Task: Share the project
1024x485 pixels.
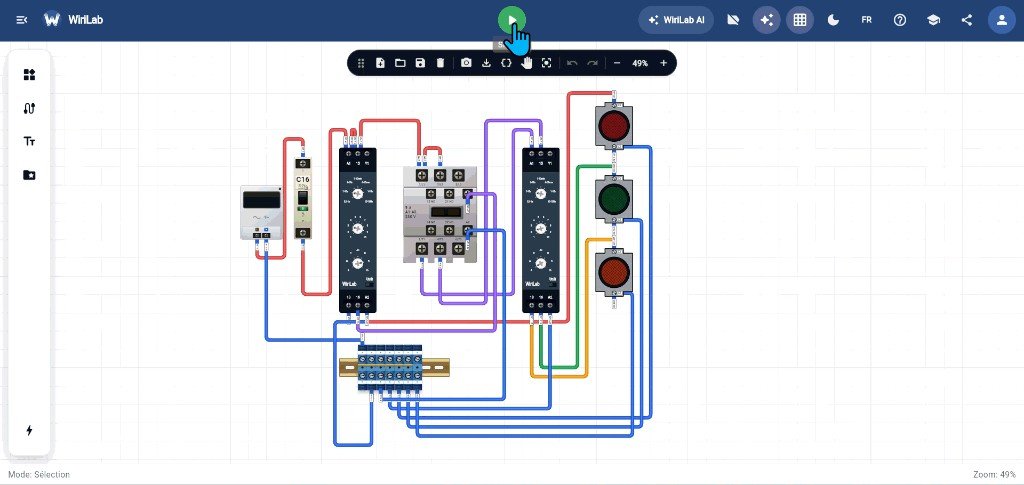Action: 967,20
